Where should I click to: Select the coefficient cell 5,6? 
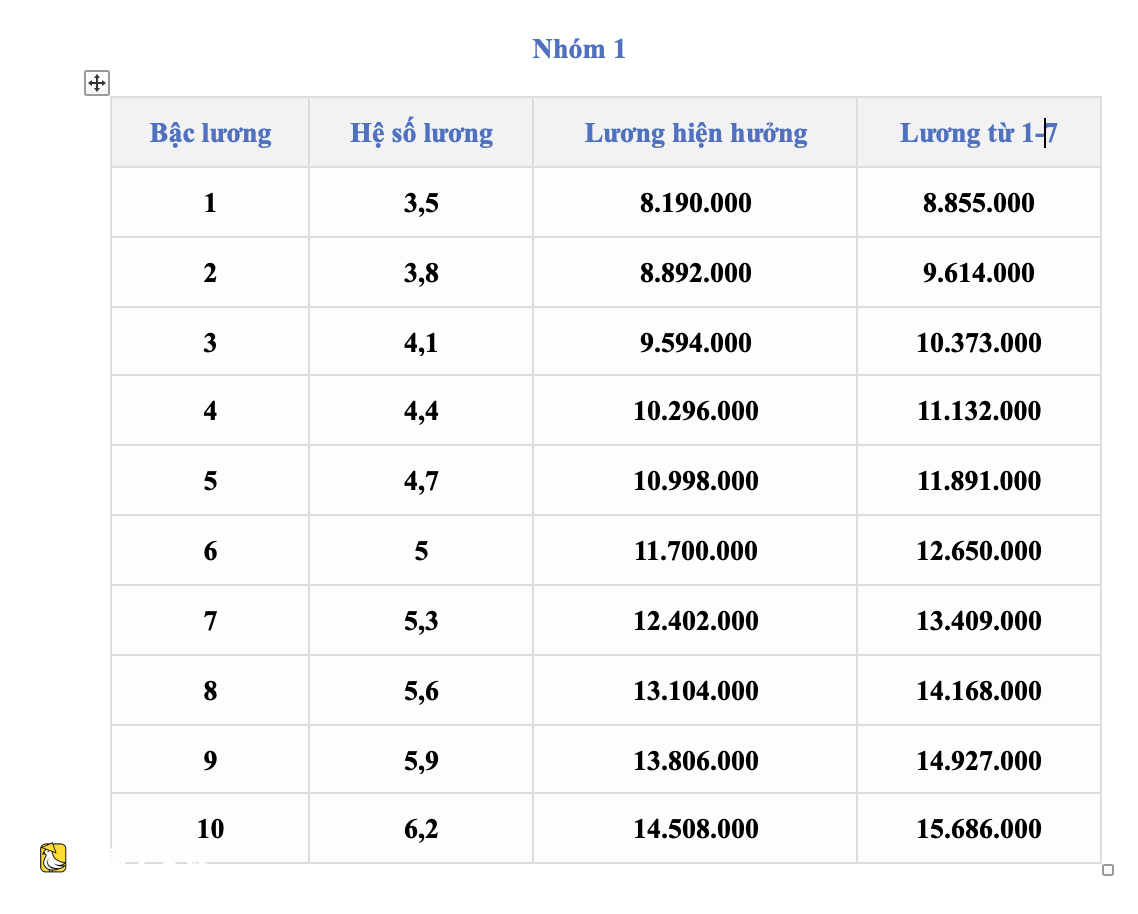point(421,690)
